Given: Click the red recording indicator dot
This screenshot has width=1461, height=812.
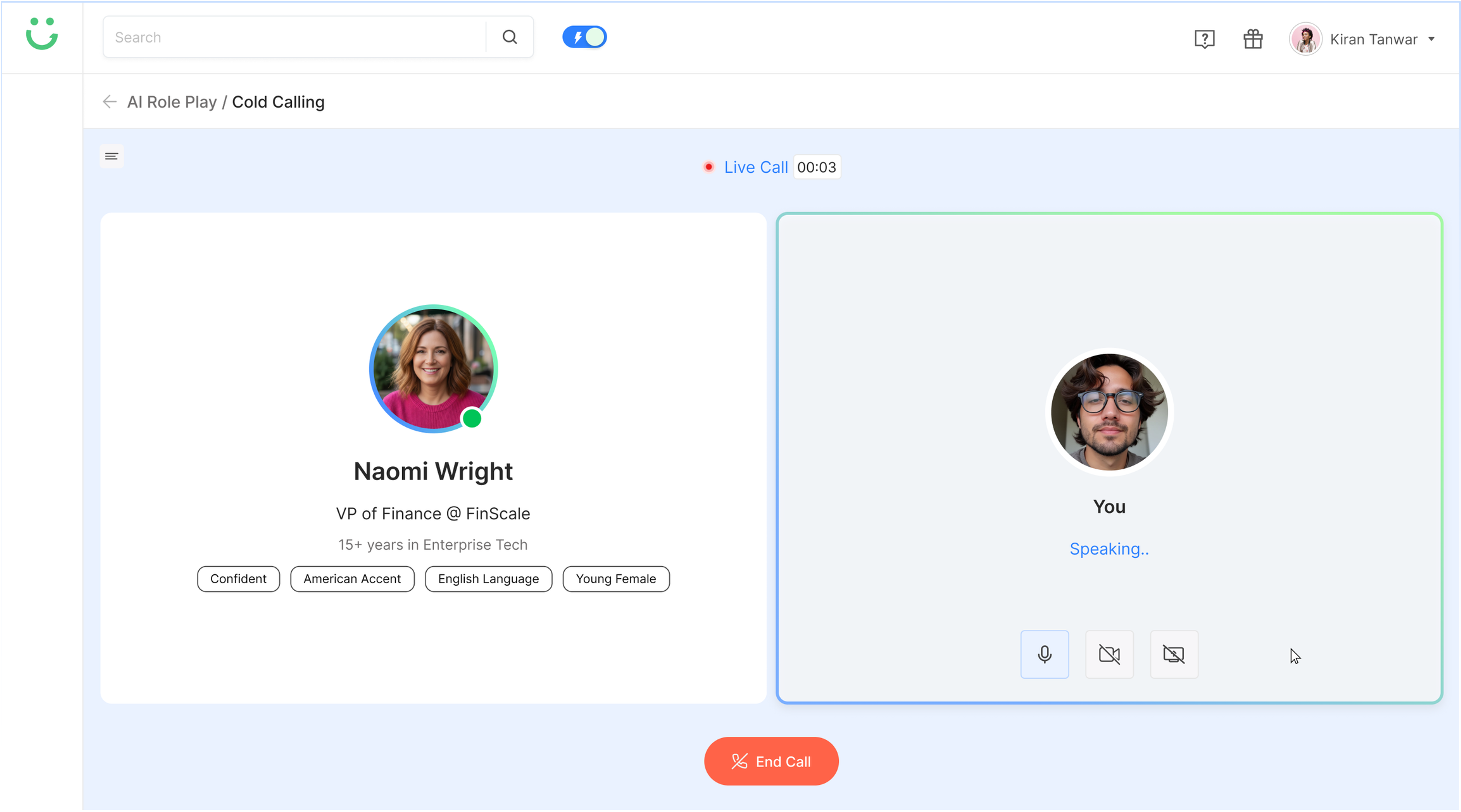Looking at the screenshot, I should click(708, 167).
